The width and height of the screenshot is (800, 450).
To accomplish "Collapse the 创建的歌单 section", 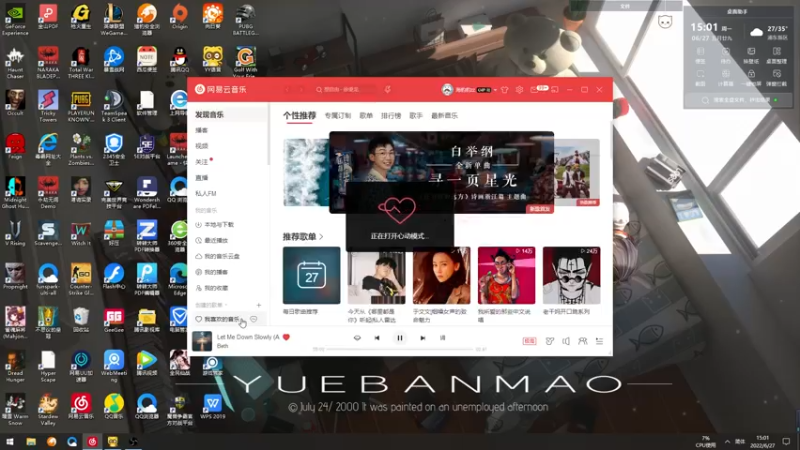I will coord(211,305).
